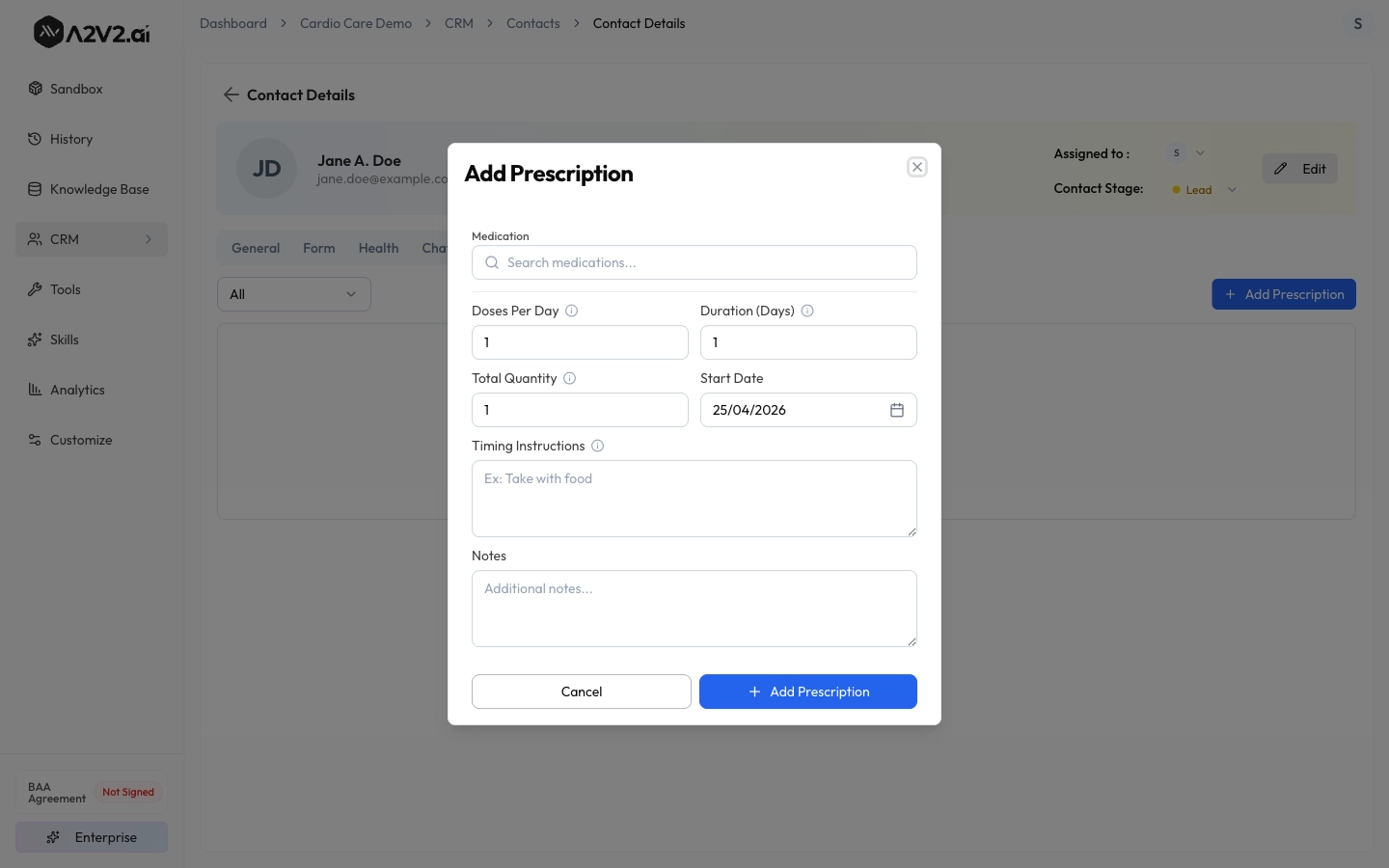Open the History panel icon
1389x868 pixels.
[x=33, y=139]
